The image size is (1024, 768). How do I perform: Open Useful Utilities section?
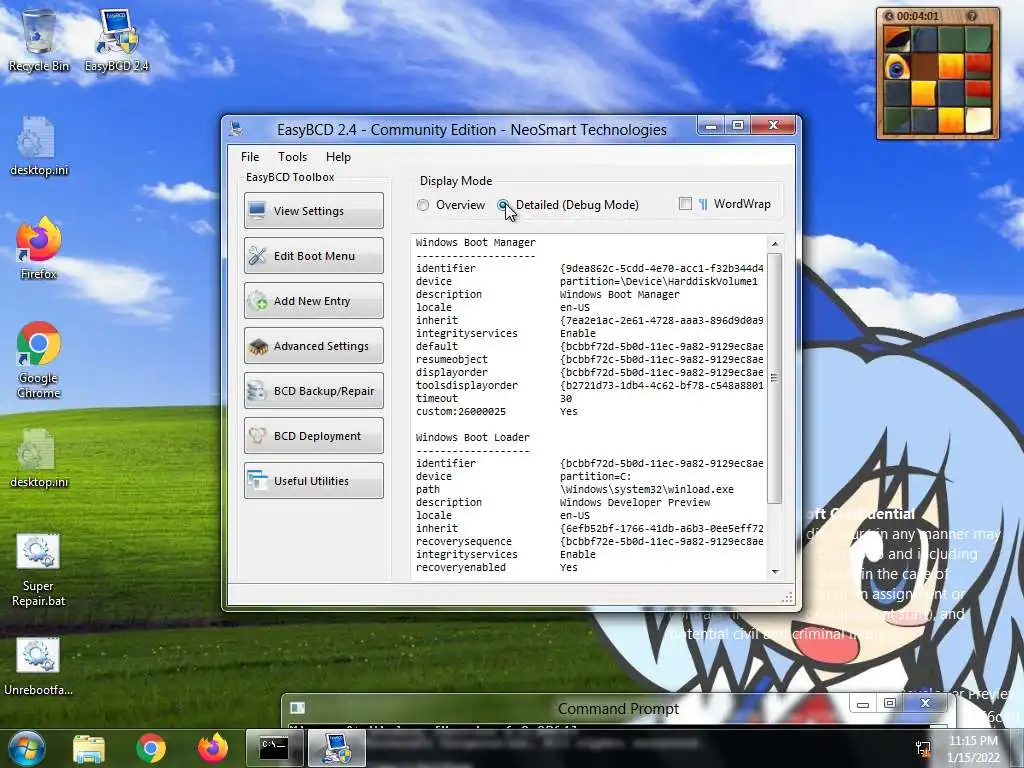coord(313,481)
